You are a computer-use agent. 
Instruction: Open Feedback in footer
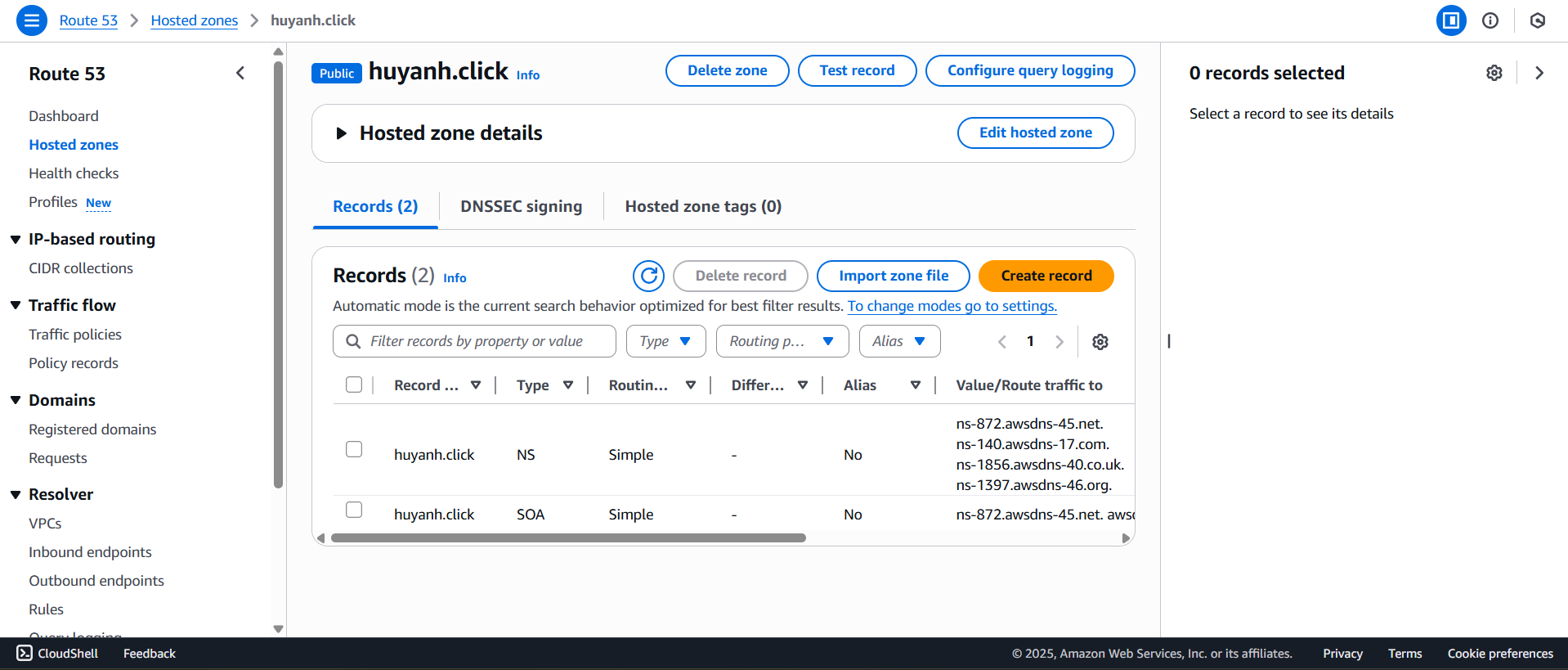tap(150, 654)
